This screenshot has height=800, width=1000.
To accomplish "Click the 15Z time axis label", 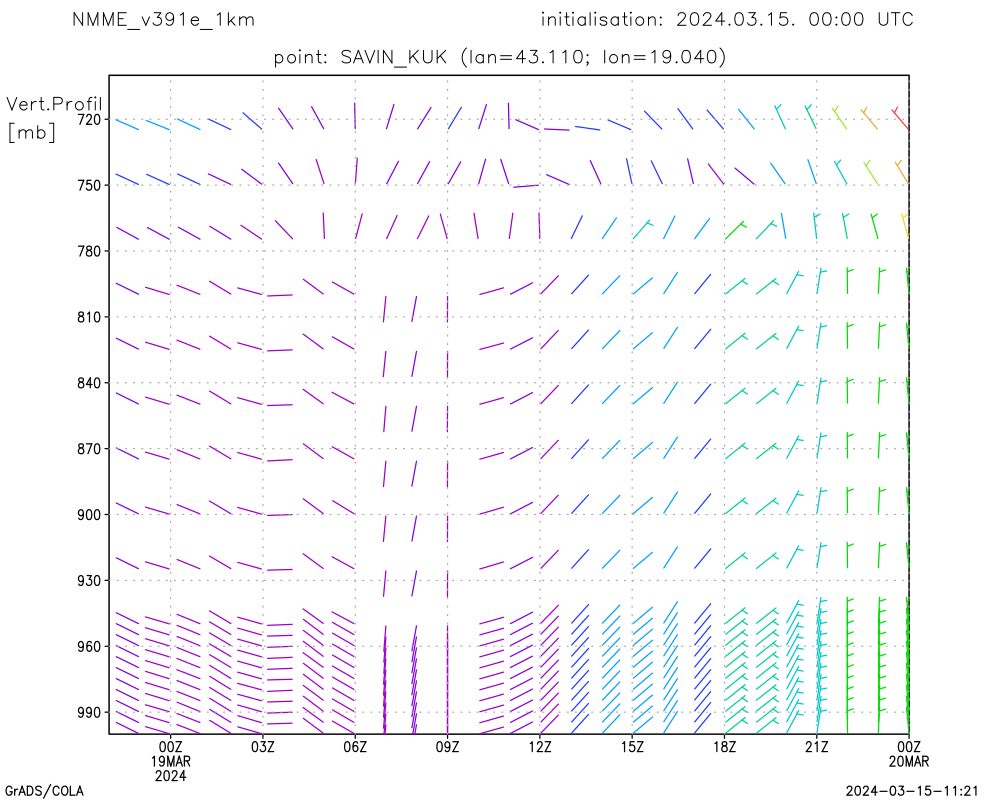I will coord(632,747).
